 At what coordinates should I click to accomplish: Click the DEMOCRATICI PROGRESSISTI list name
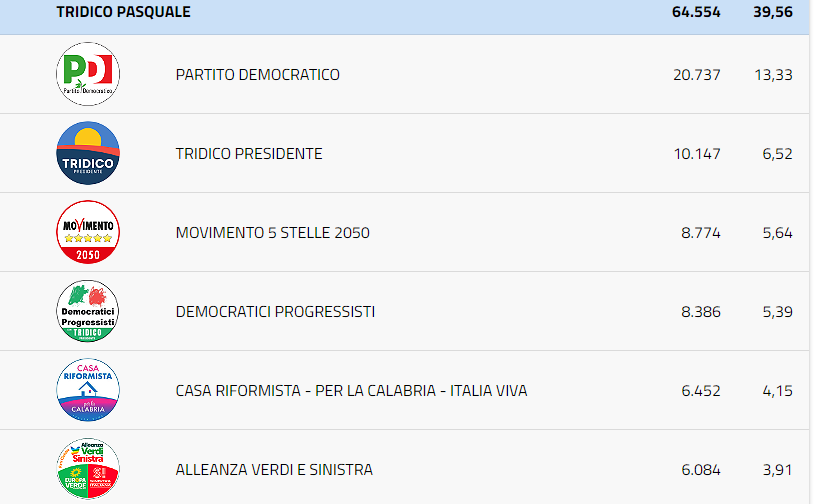point(275,312)
